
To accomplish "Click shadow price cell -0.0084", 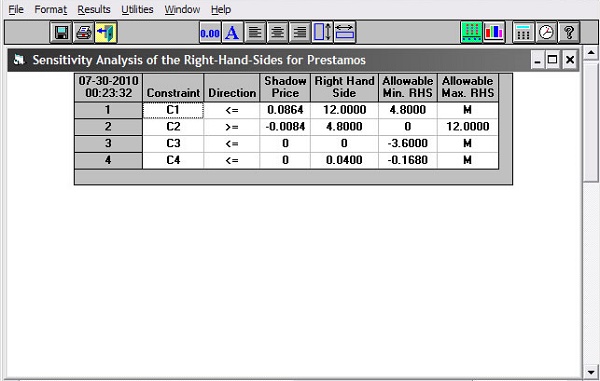I will [x=285, y=127].
